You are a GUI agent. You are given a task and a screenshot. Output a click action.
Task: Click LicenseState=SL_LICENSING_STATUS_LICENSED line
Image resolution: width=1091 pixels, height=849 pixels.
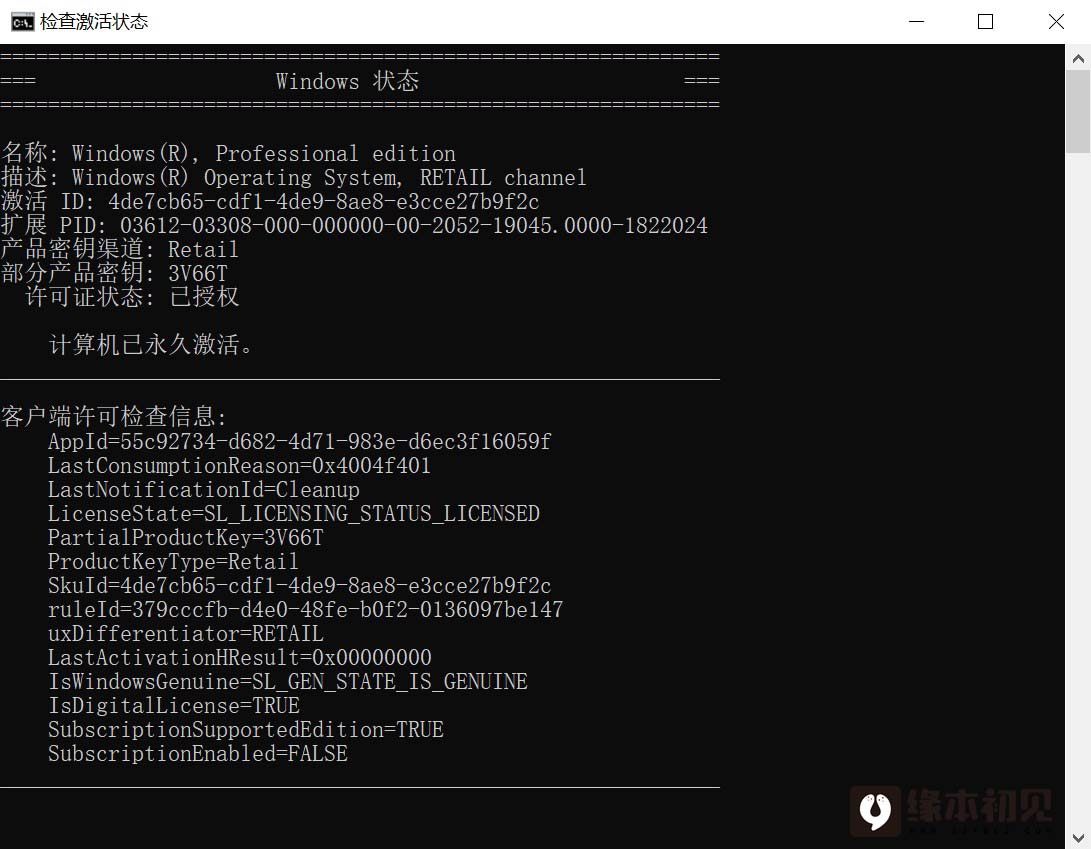point(294,514)
